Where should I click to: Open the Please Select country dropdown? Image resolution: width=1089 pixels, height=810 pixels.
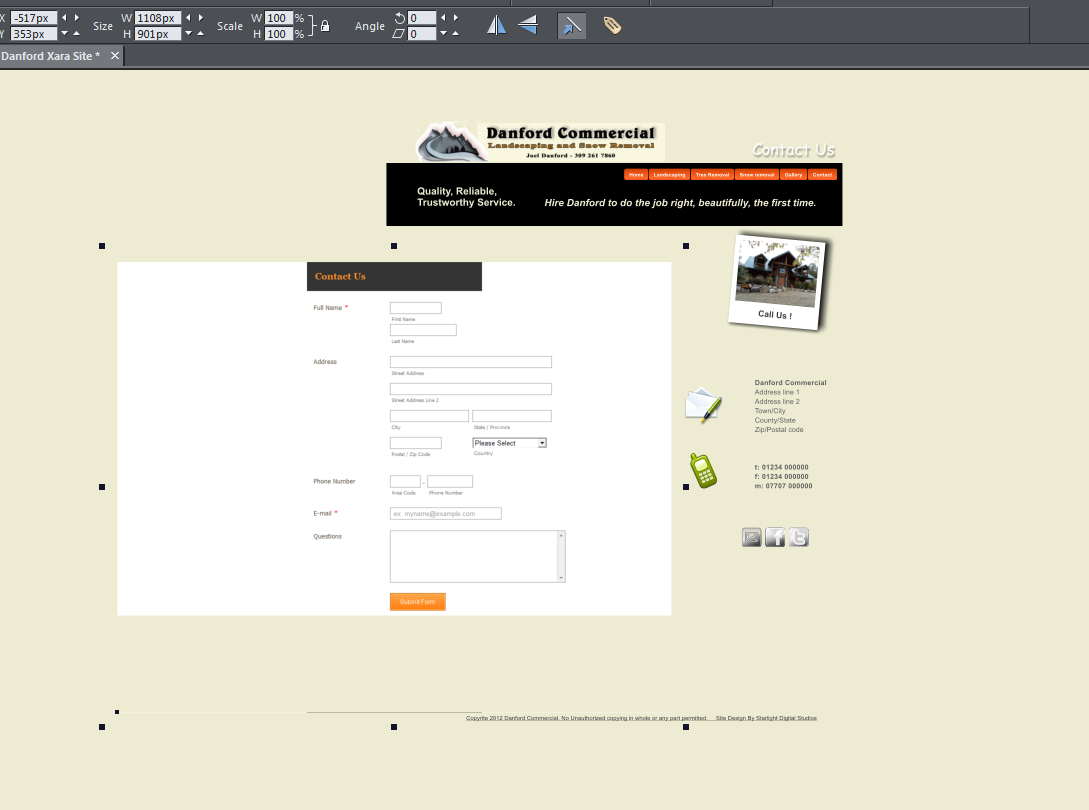[510, 442]
